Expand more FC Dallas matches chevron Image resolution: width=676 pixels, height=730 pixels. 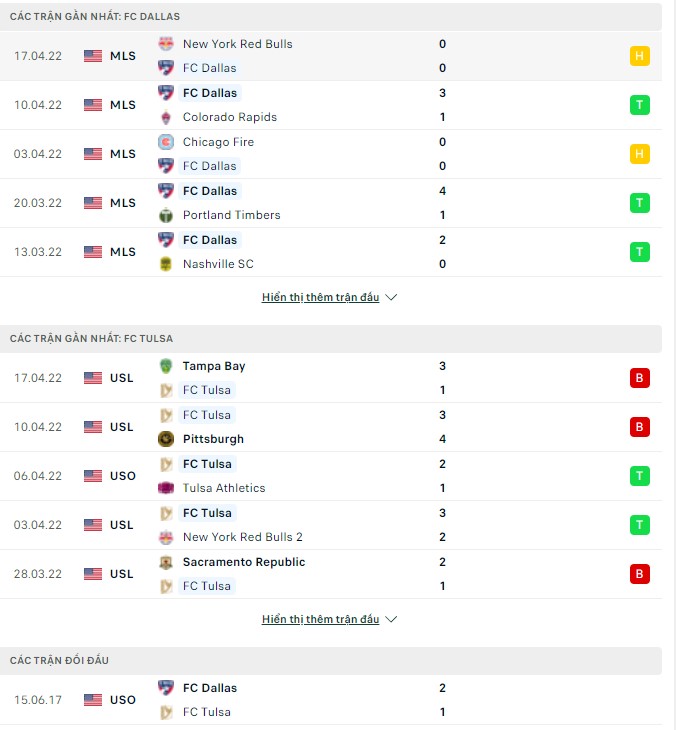pyautogui.click(x=391, y=298)
